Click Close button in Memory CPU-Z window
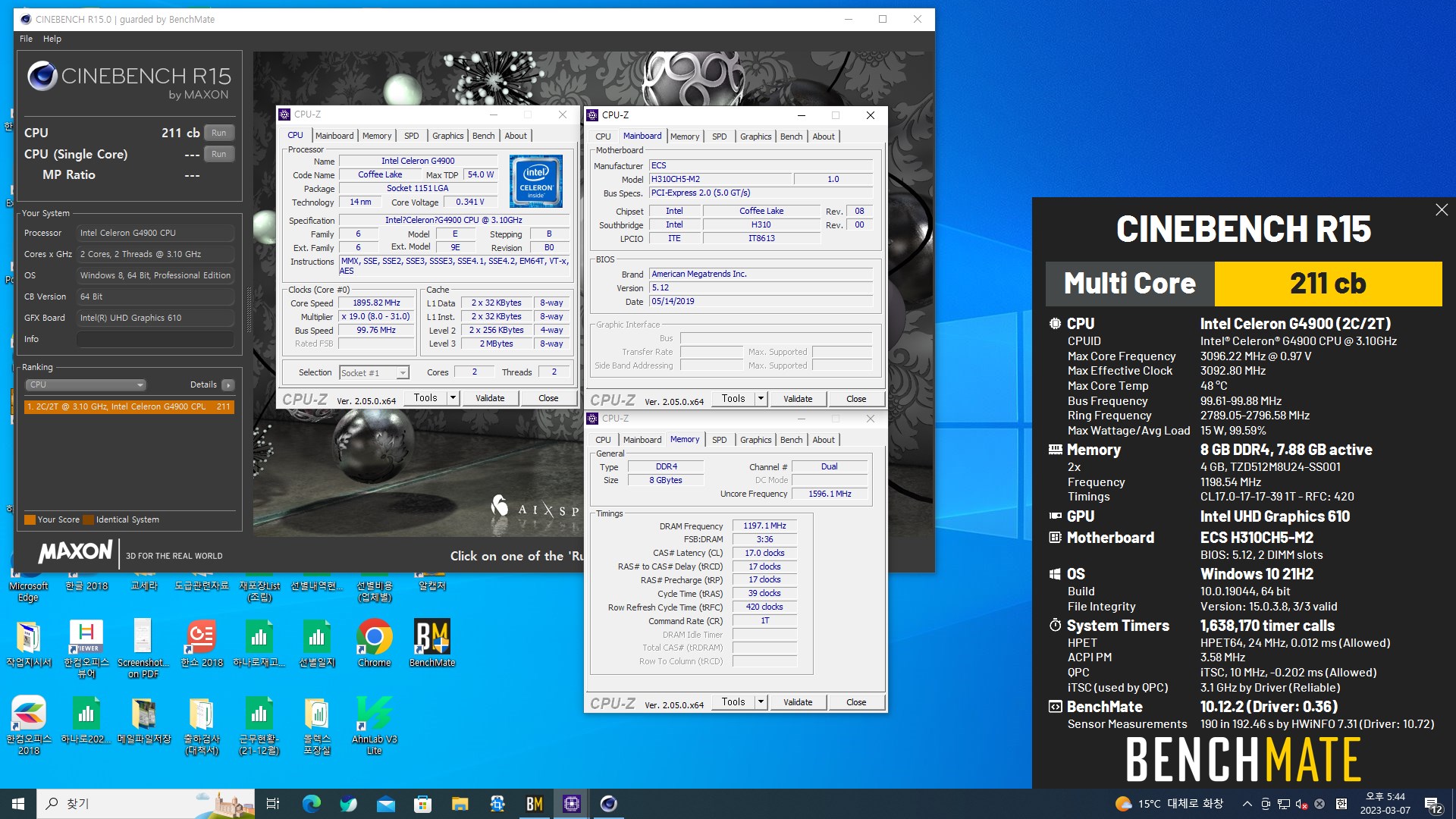Viewport: 1456px width, 819px height. click(856, 702)
